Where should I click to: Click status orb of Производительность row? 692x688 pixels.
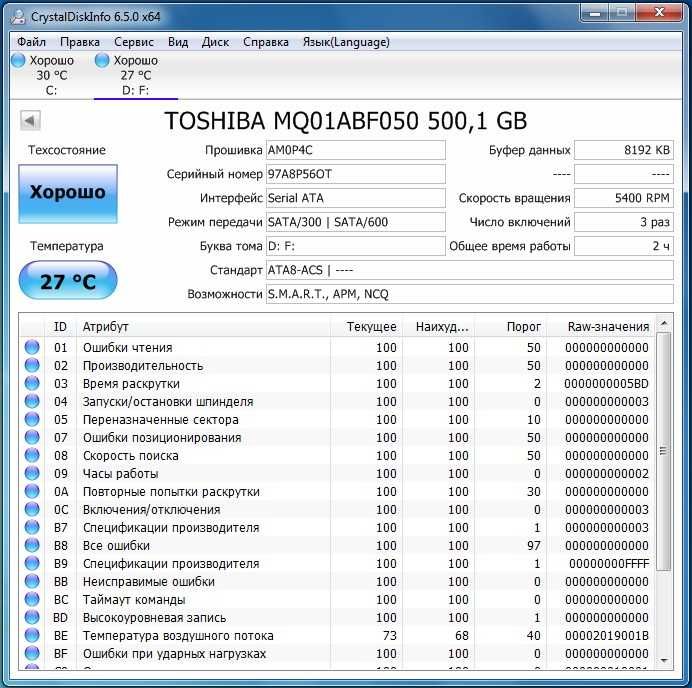32,365
